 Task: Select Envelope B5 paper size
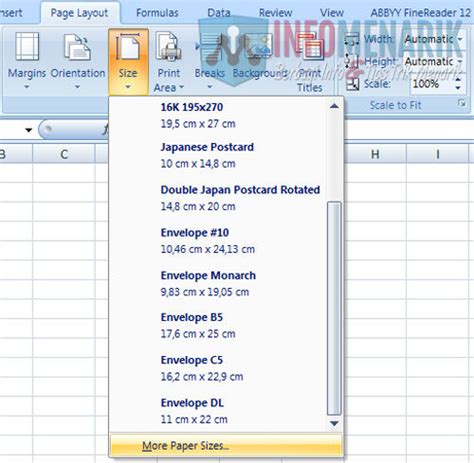tap(218, 326)
